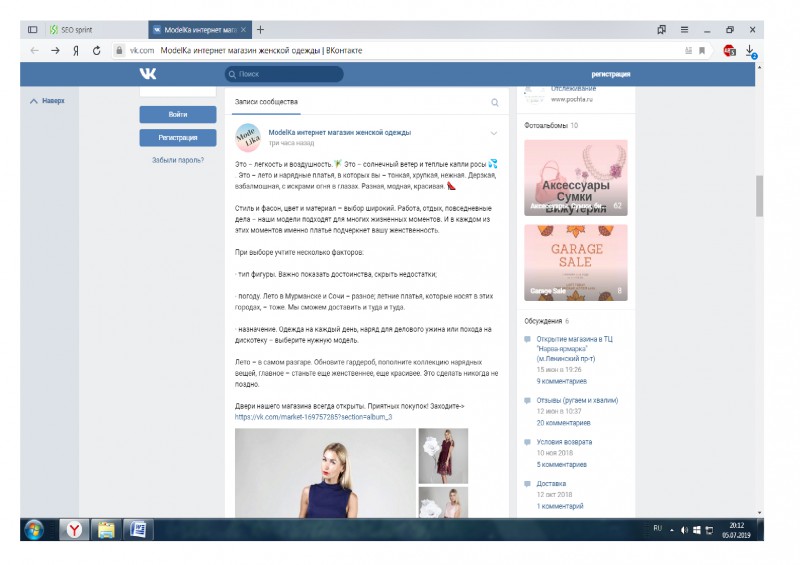Open Обсуждения section header
800x565 pixels.
(x=546, y=321)
